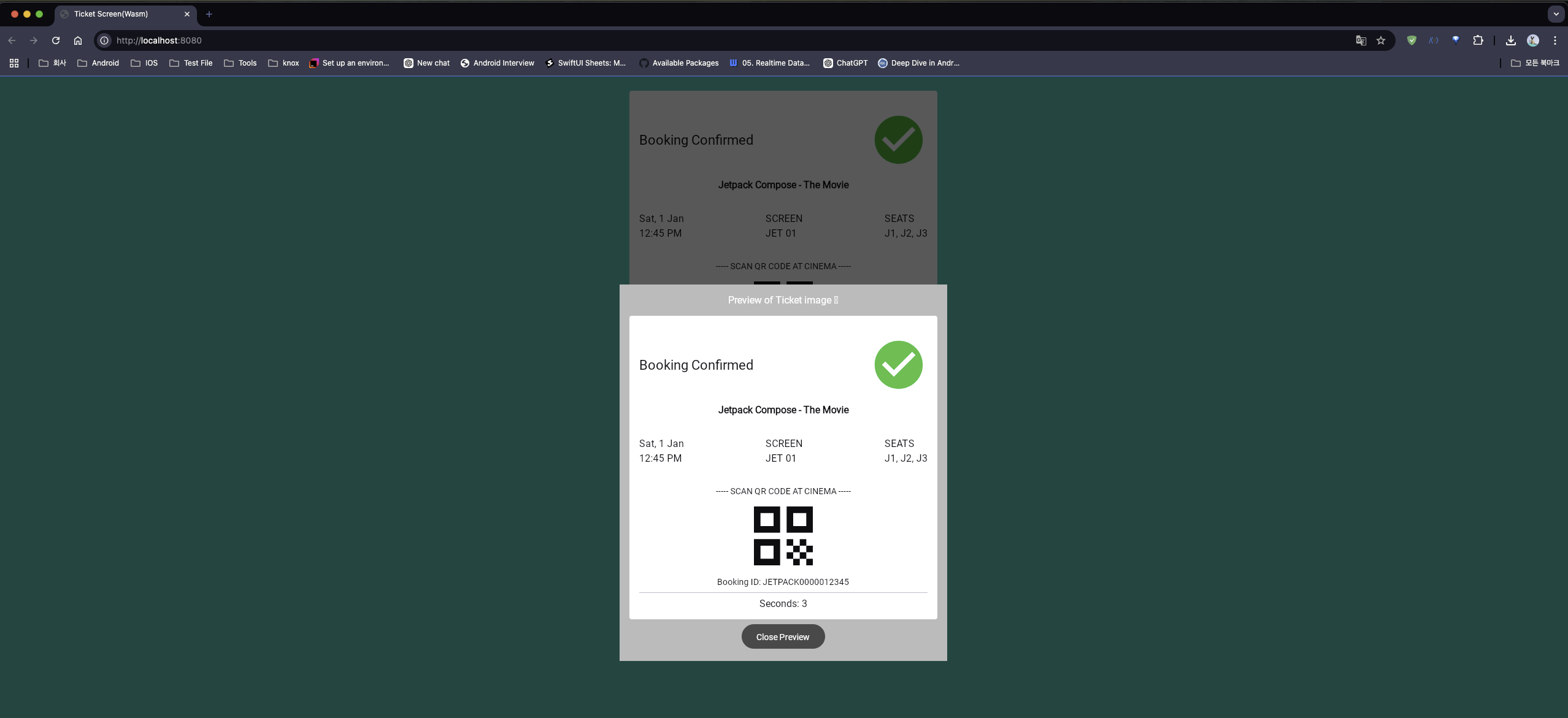Click the dimmed checkmark on background ticket
The height and width of the screenshot is (718, 1568).
click(x=898, y=140)
